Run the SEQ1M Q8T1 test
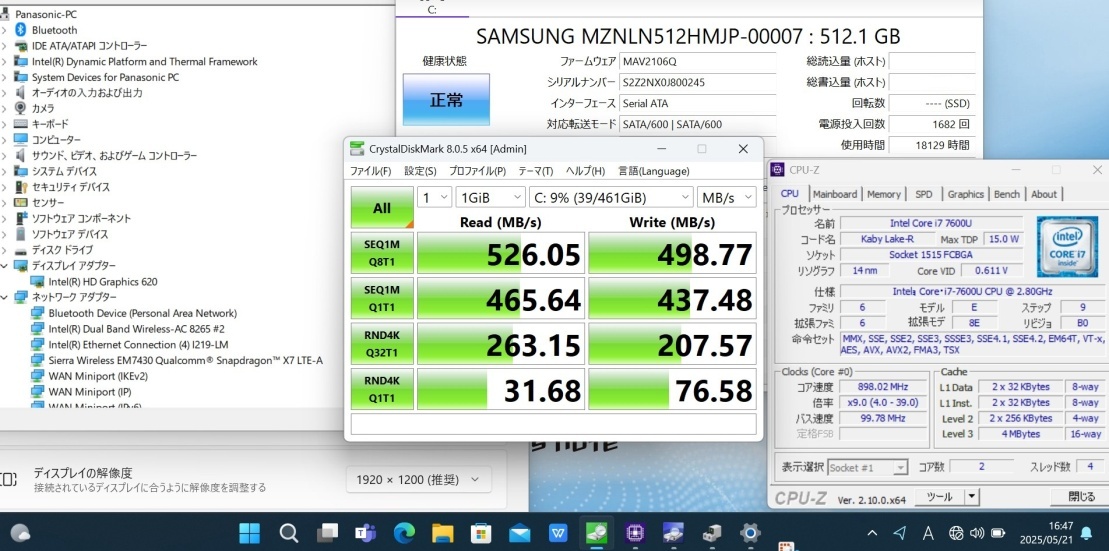The image size is (1109, 551). [382, 253]
